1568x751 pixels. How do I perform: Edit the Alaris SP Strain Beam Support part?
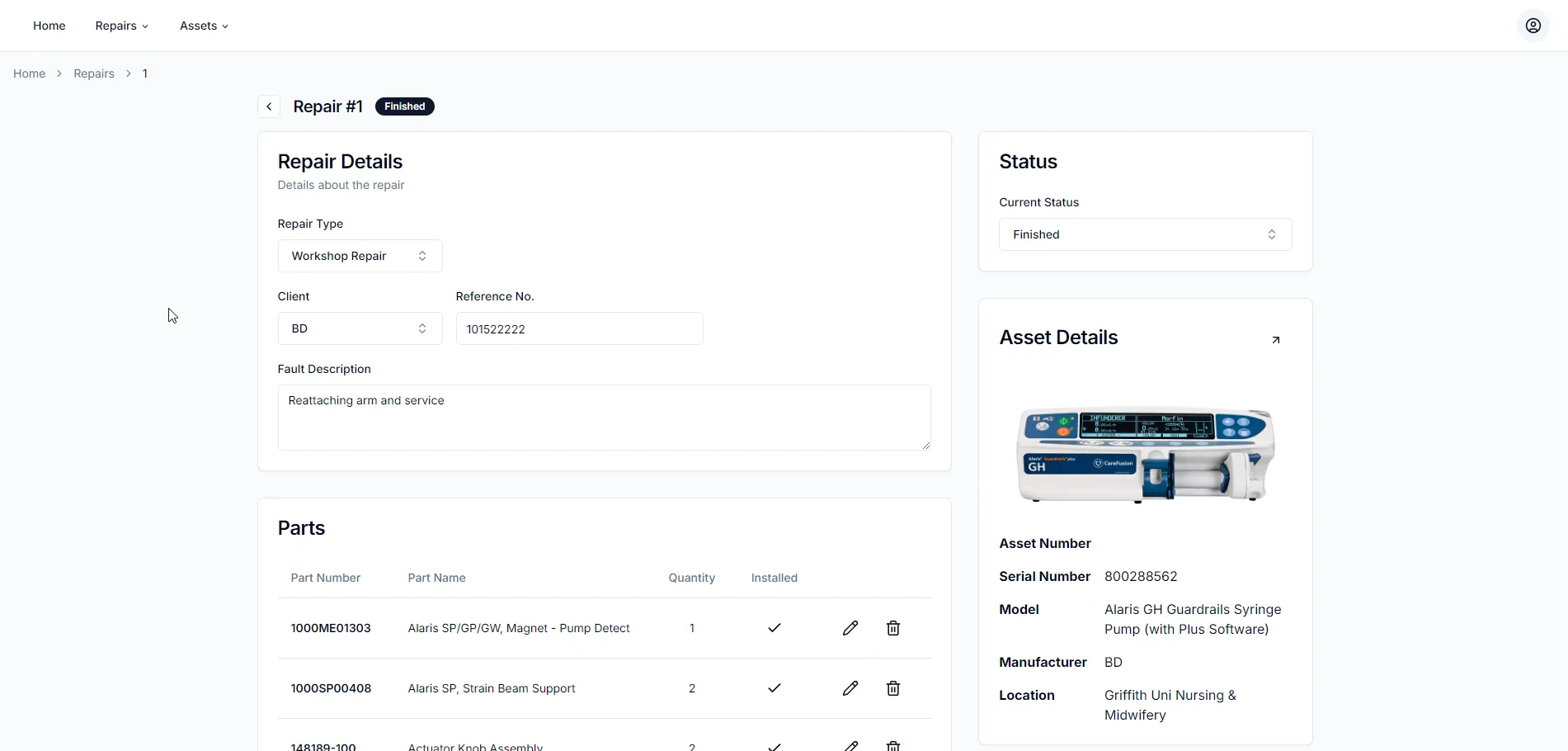(850, 688)
